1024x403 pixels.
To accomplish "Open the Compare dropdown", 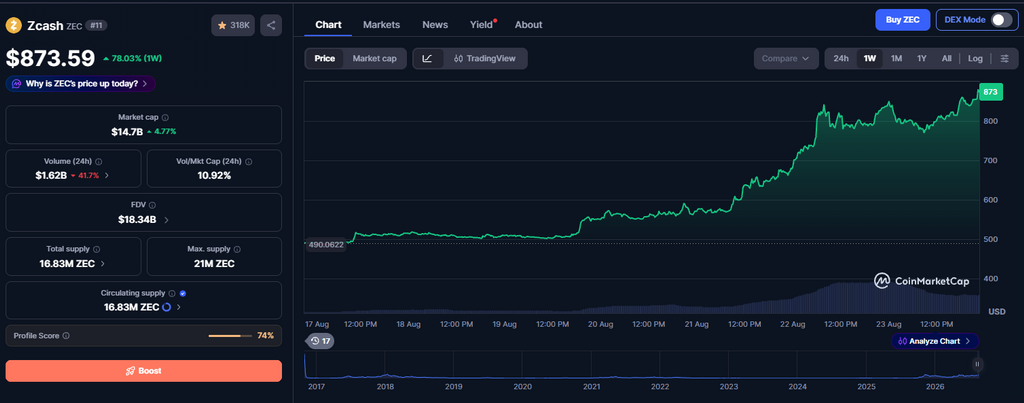I will [x=786, y=58].
